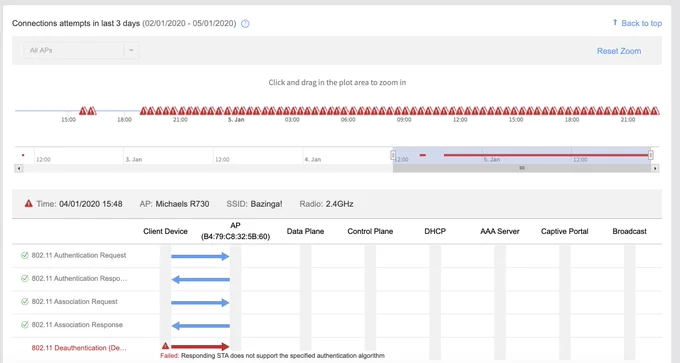The height and width of the screenshot is (363, 680).
Task: Click the AP (B4:79:C8:32:5B:60) column header
Action: coord(235,231)
